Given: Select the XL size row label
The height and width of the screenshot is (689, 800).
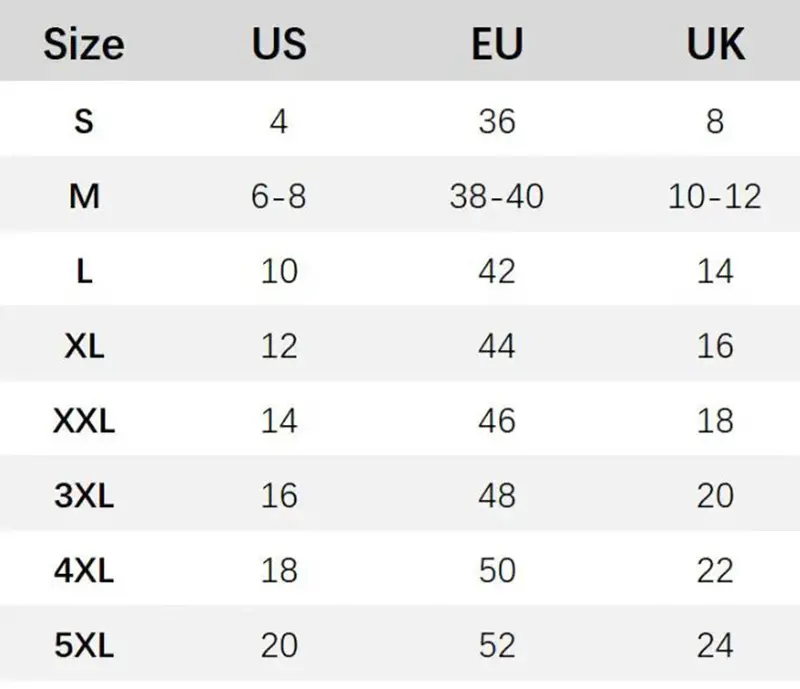Looking at the screenshot, I should (84, 346).
